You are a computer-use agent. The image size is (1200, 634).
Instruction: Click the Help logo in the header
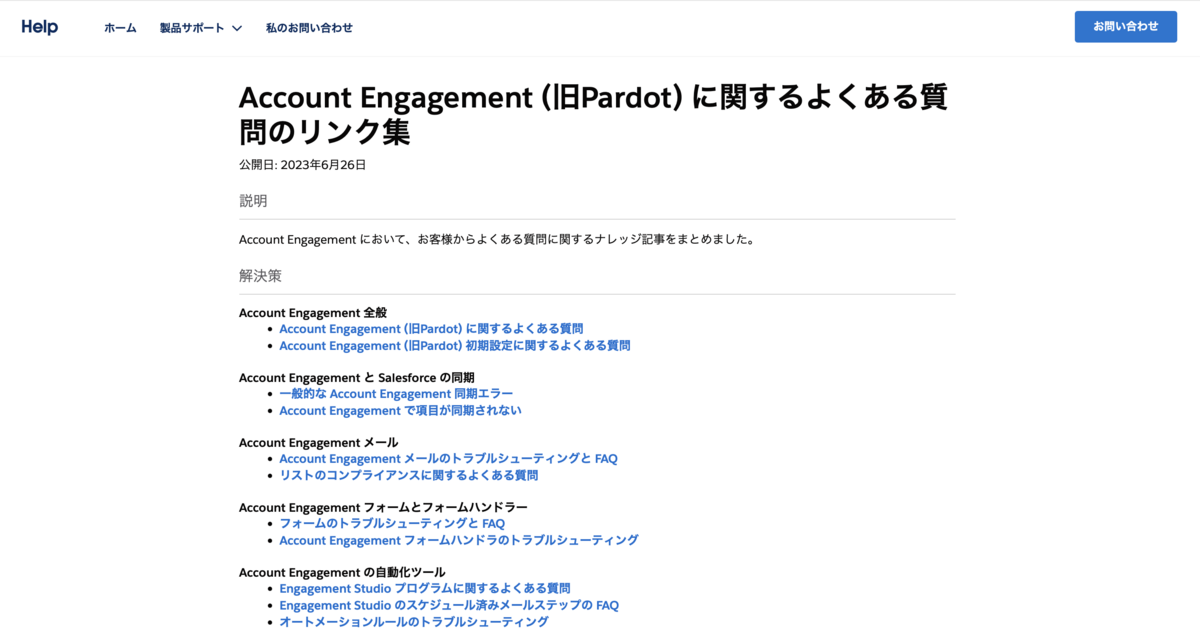tap(40, 27)
